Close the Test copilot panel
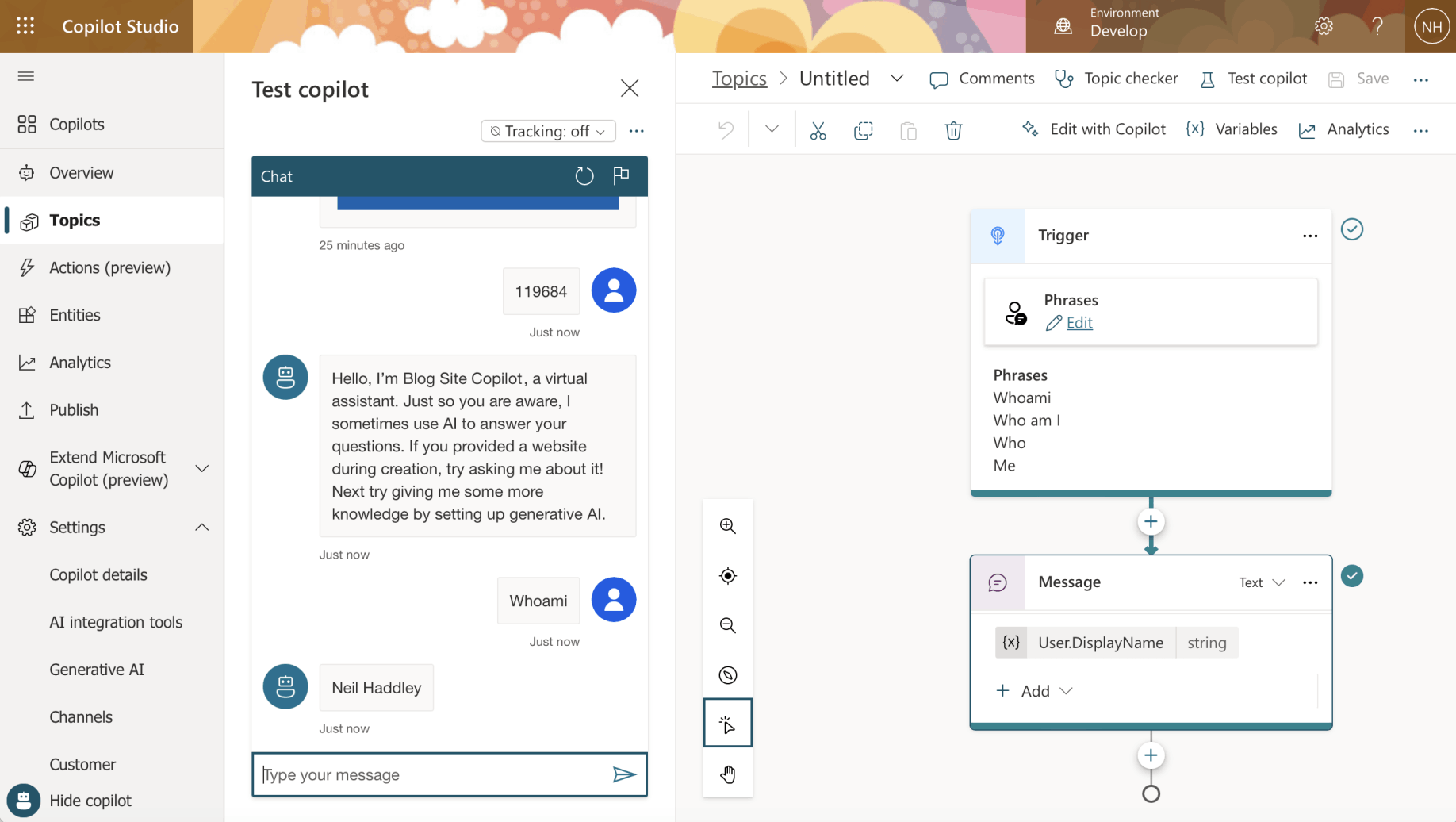The image size is (1456, 822). pyautogui.click(x=630, y=88)
